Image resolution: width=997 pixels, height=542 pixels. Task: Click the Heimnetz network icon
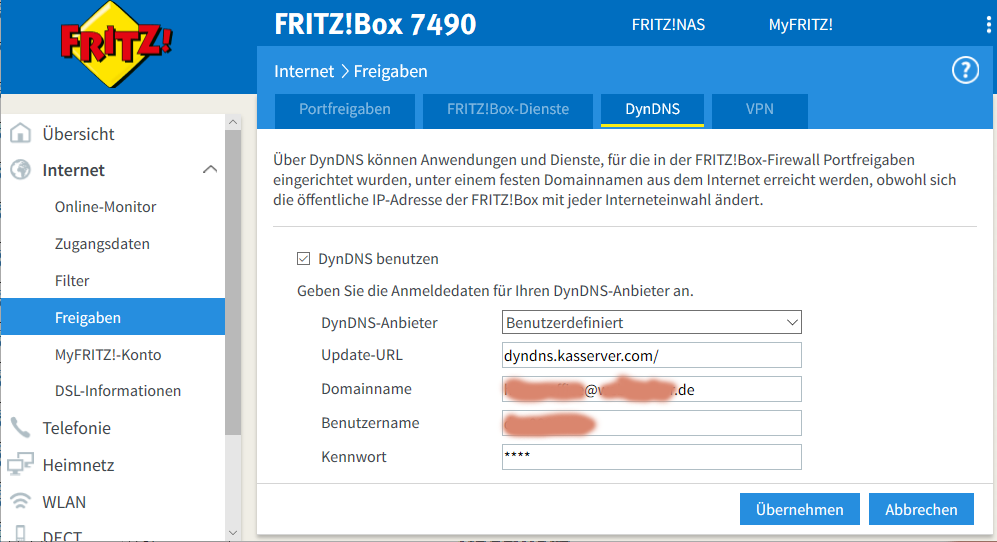20,465
